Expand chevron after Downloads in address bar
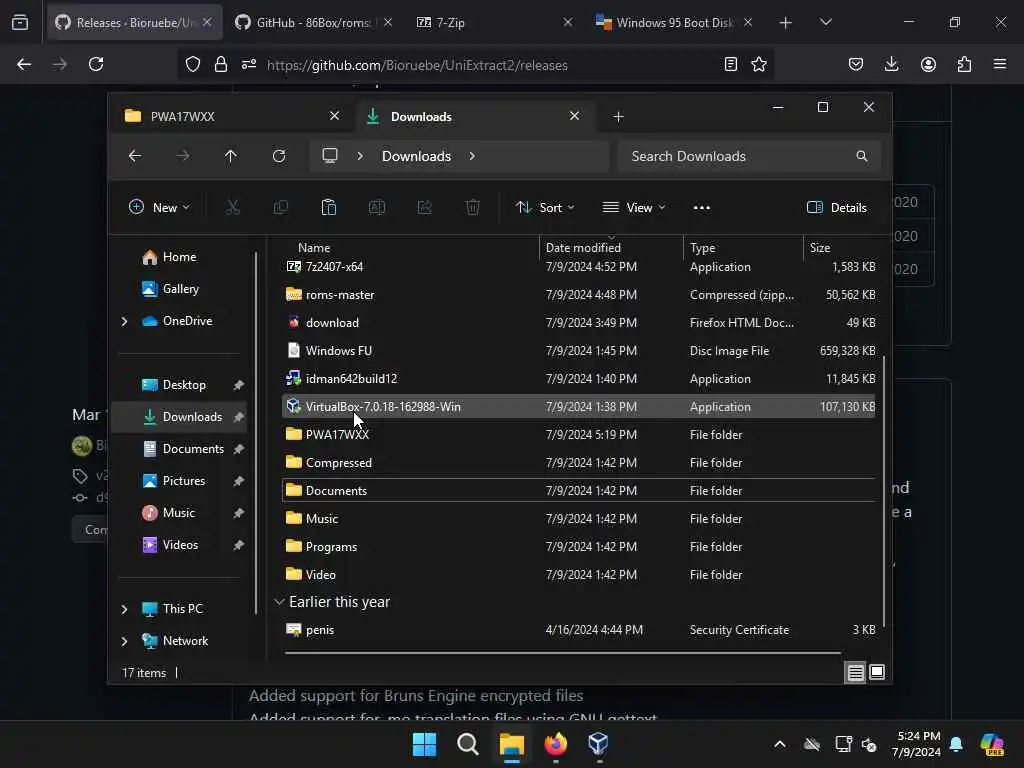Screen dimensions: 1024x768 coord(472,156)
